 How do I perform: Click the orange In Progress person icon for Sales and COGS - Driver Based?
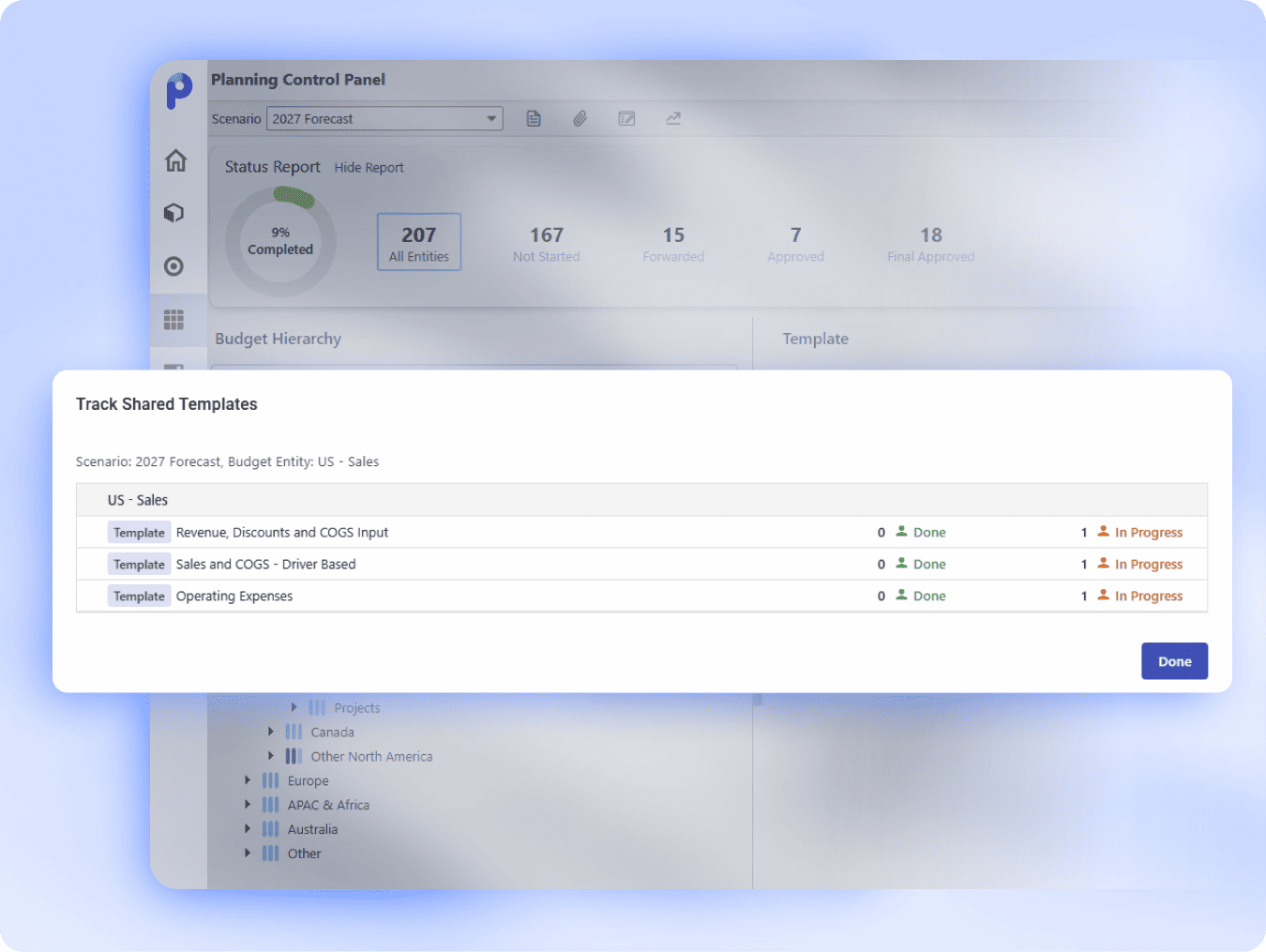1104,563
